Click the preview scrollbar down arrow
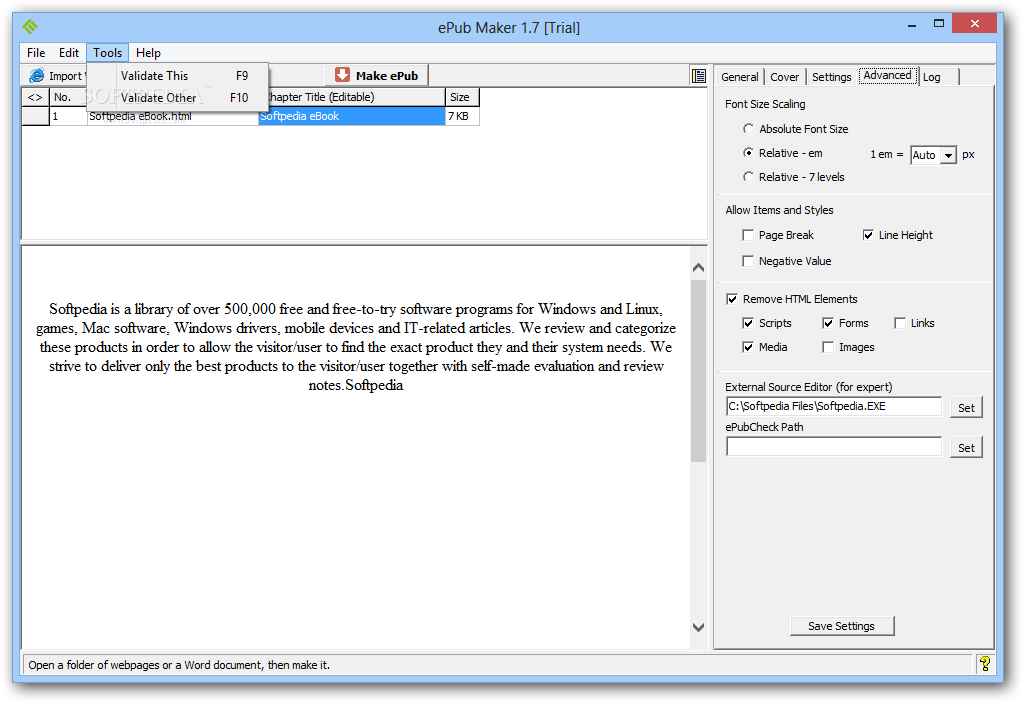Viewport: 1024px width, 703px height. 698,627
